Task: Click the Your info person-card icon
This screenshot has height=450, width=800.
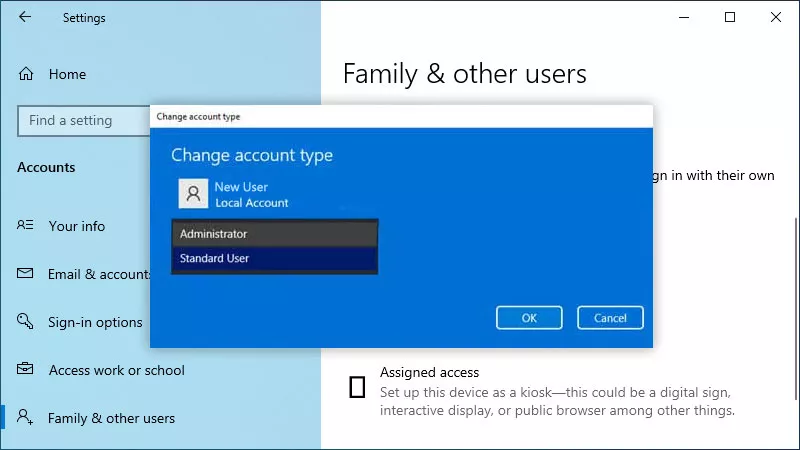Action: [x=25, y=224]
